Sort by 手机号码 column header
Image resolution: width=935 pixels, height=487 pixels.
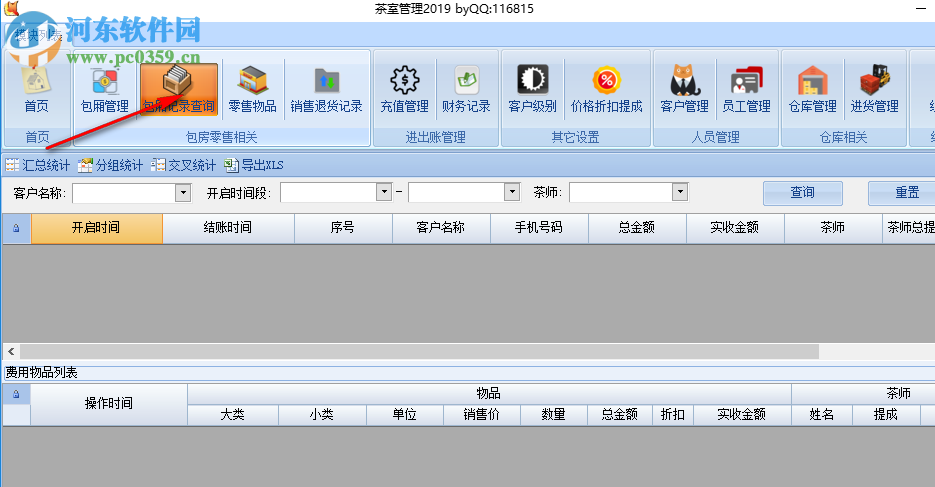click(539, 228)
